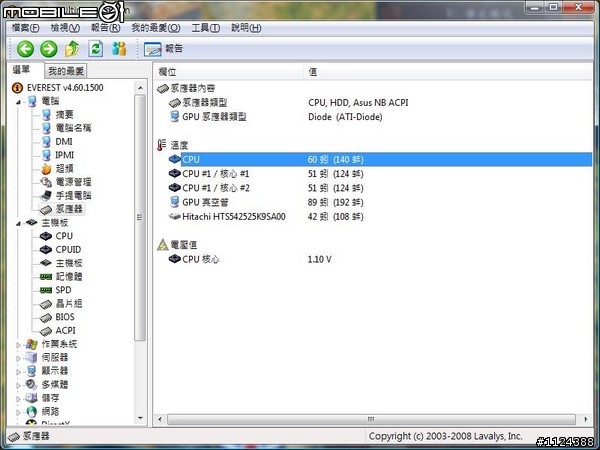Open the CPUID chip icon
The height and width of the screenshot is (450, 600).
click(46, 249)
